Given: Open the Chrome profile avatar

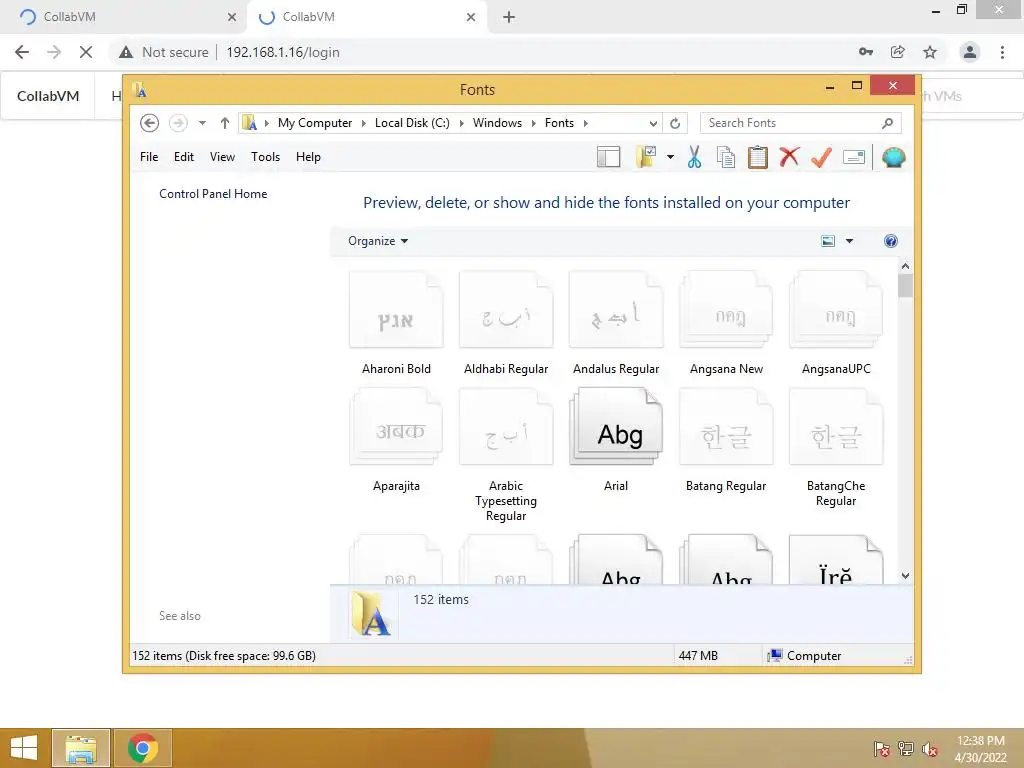Looking at the screenshot, I should [970, 52].
